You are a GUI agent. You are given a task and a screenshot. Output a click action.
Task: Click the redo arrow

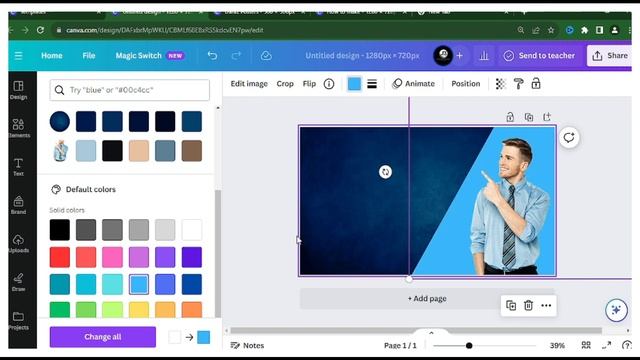coord(236,56)
